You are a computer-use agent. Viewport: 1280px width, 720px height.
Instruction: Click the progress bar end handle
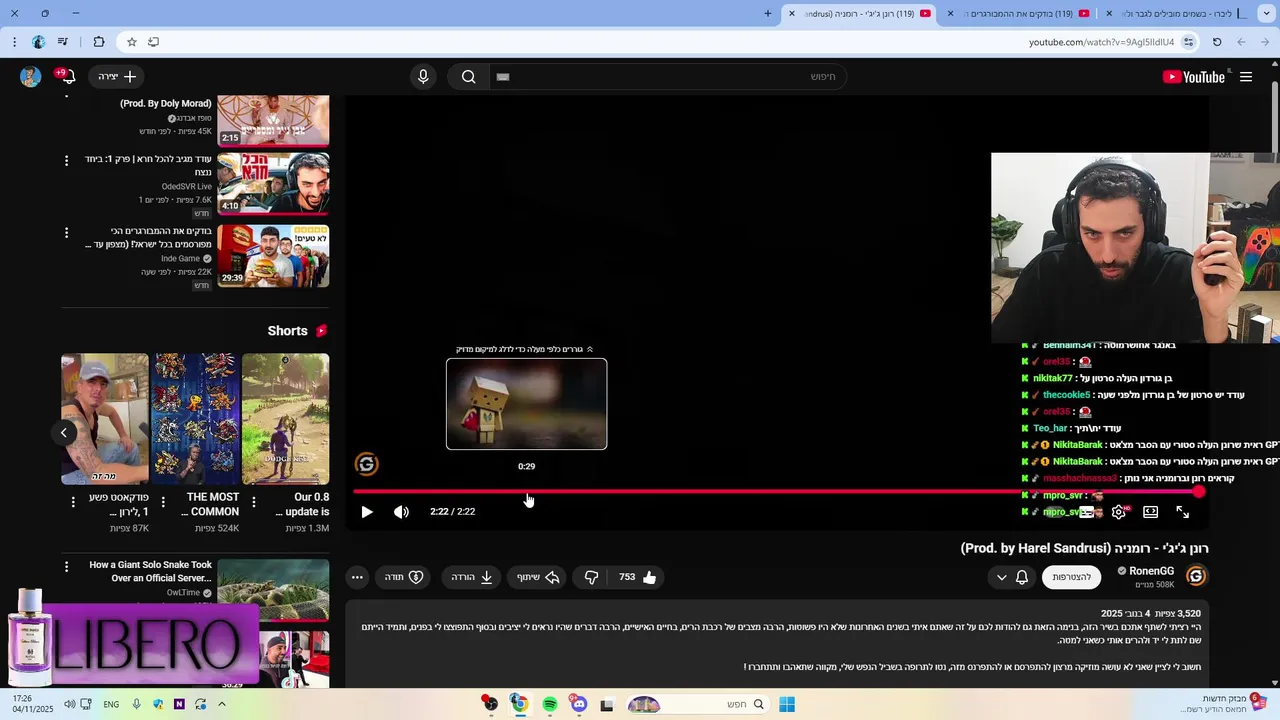(x=1198, y=491)
